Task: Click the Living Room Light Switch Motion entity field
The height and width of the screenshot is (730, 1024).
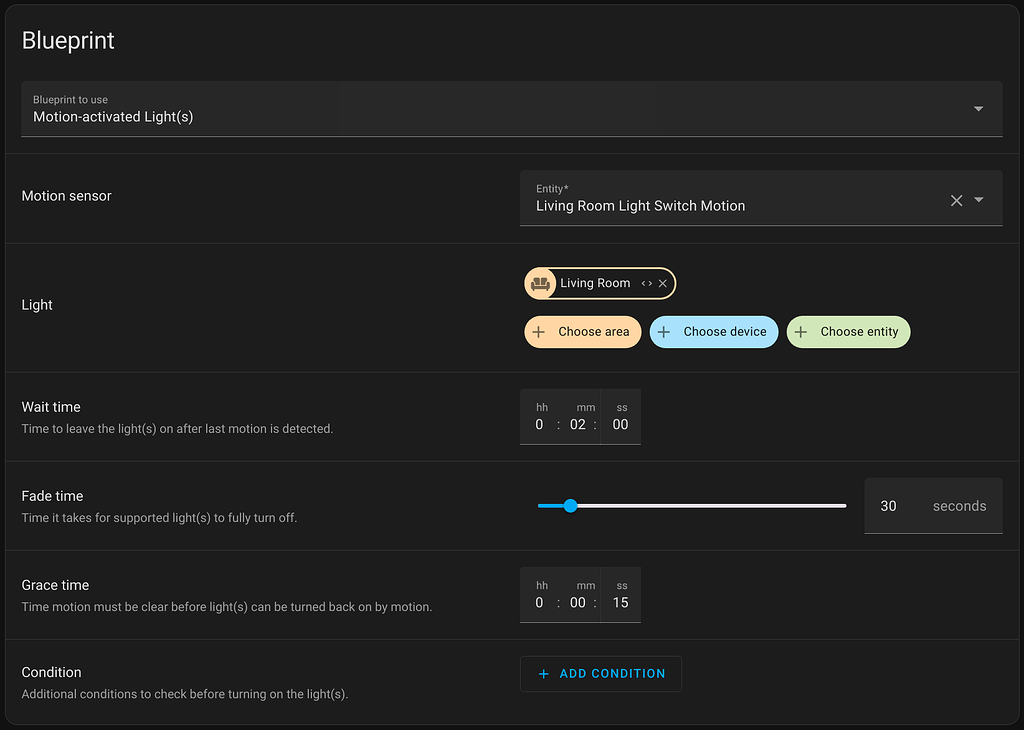Action: tap(700, 205)
